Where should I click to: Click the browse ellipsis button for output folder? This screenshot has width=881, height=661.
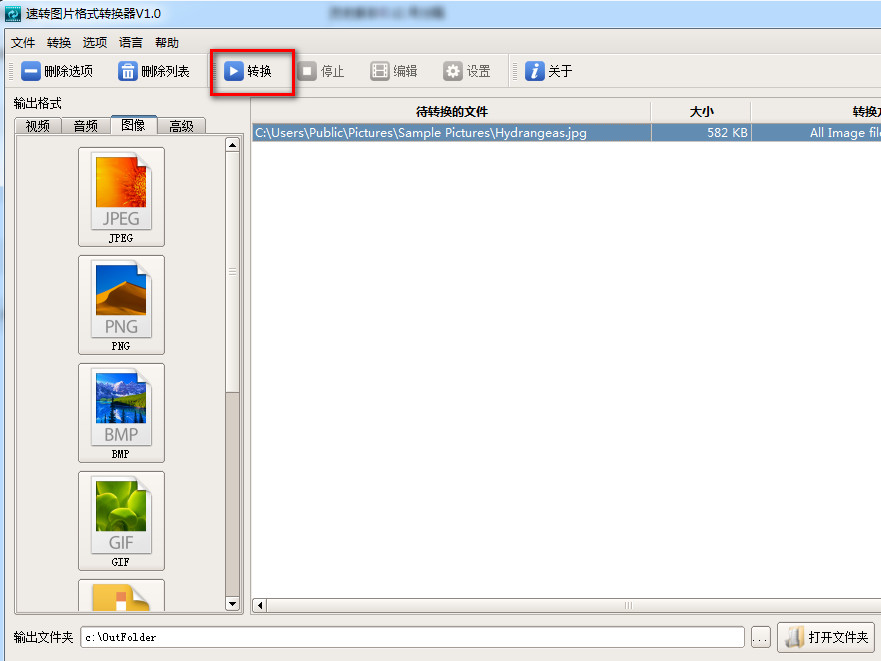(x=760, y=637)
